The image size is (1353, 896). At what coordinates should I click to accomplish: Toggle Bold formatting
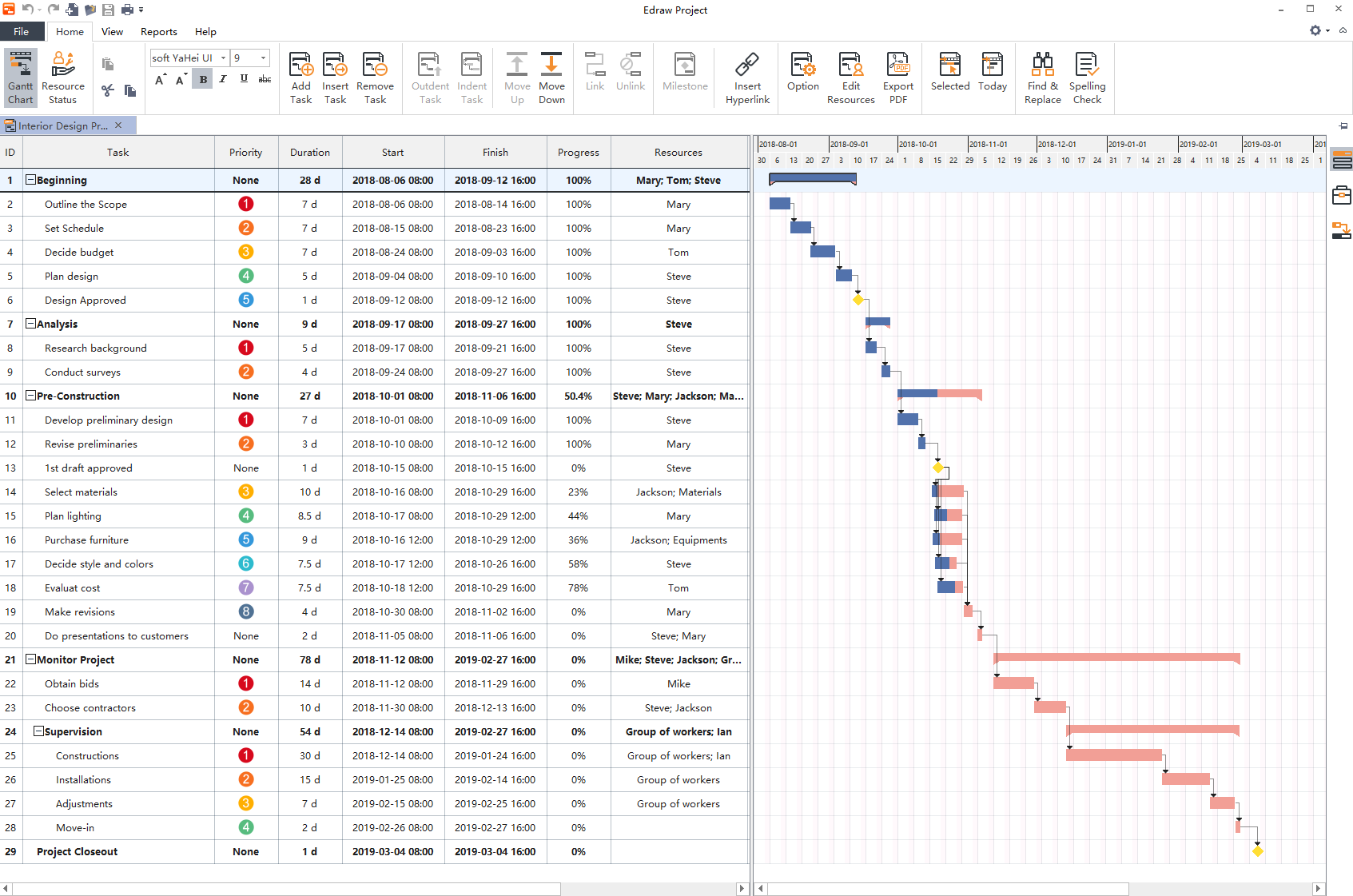[203, 79]
